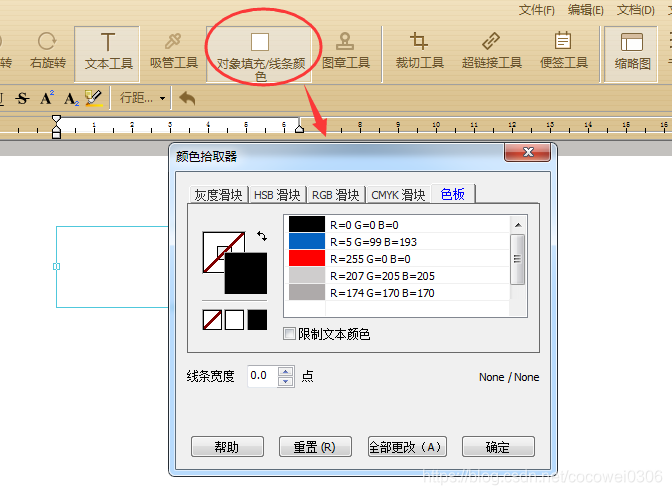672x495 pixels.
Task: Switch to RGB 滑块 tab
Action: click(x=336, y=195)
